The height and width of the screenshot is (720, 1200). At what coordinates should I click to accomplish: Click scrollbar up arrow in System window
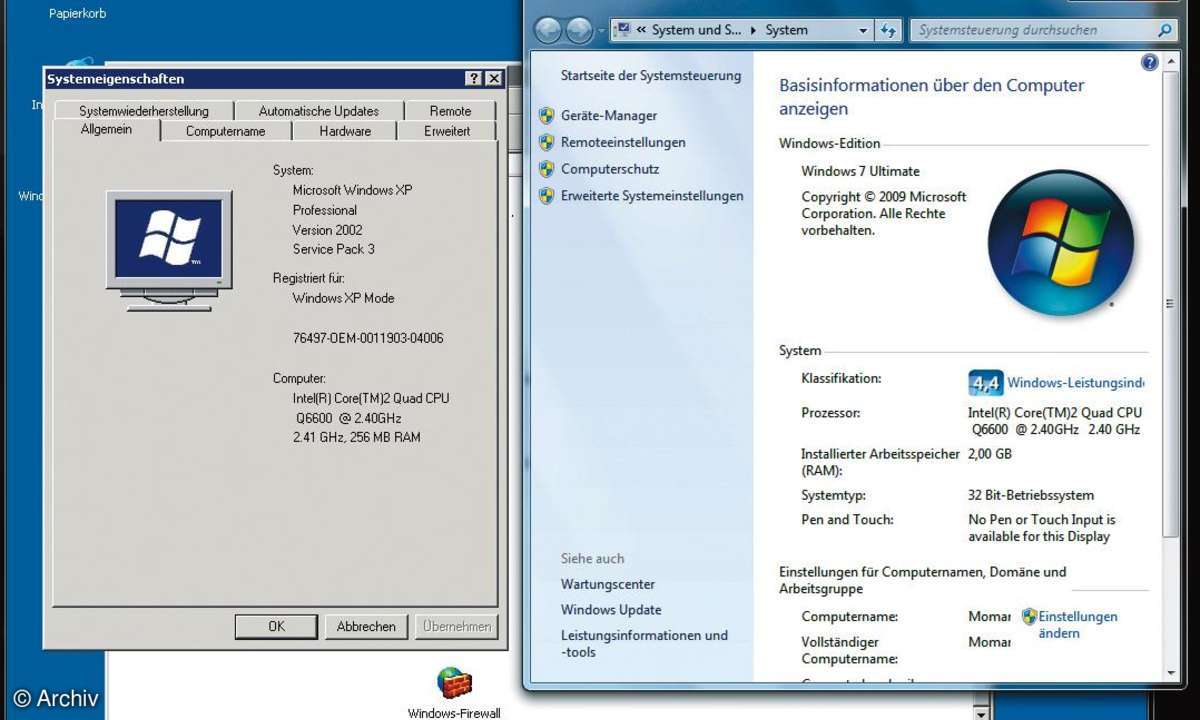1171,63
